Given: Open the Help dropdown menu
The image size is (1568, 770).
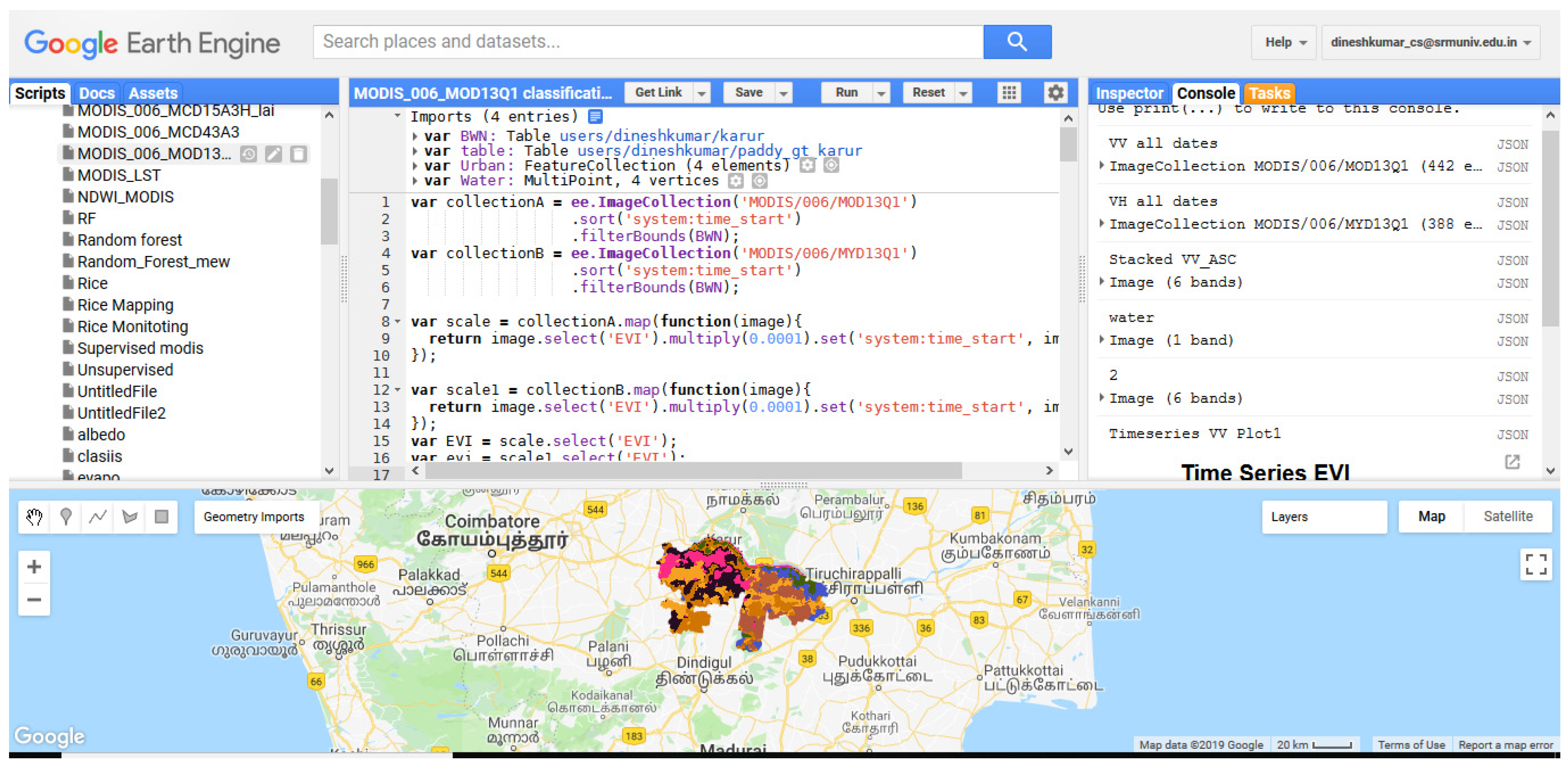Looking at the screenshot, I should 1284,42.
